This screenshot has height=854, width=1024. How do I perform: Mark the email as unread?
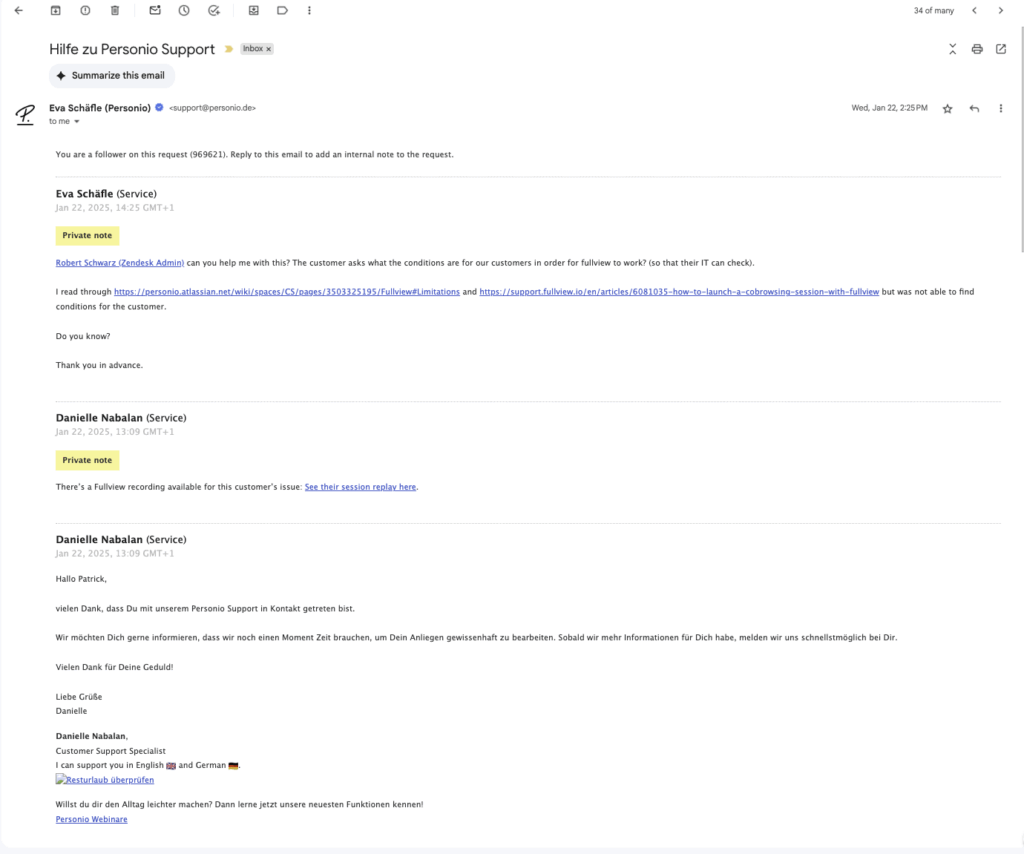[154, 10]
